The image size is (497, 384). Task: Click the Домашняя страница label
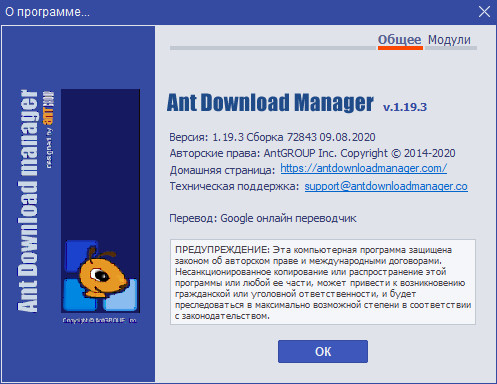click(222, 170)
